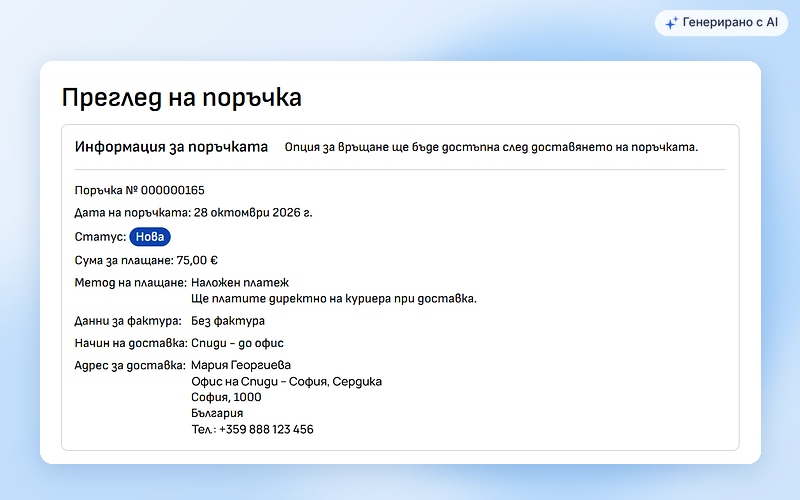Click the 'Данни за фактура:' label

pyautogui.click(x=128, y=321)
